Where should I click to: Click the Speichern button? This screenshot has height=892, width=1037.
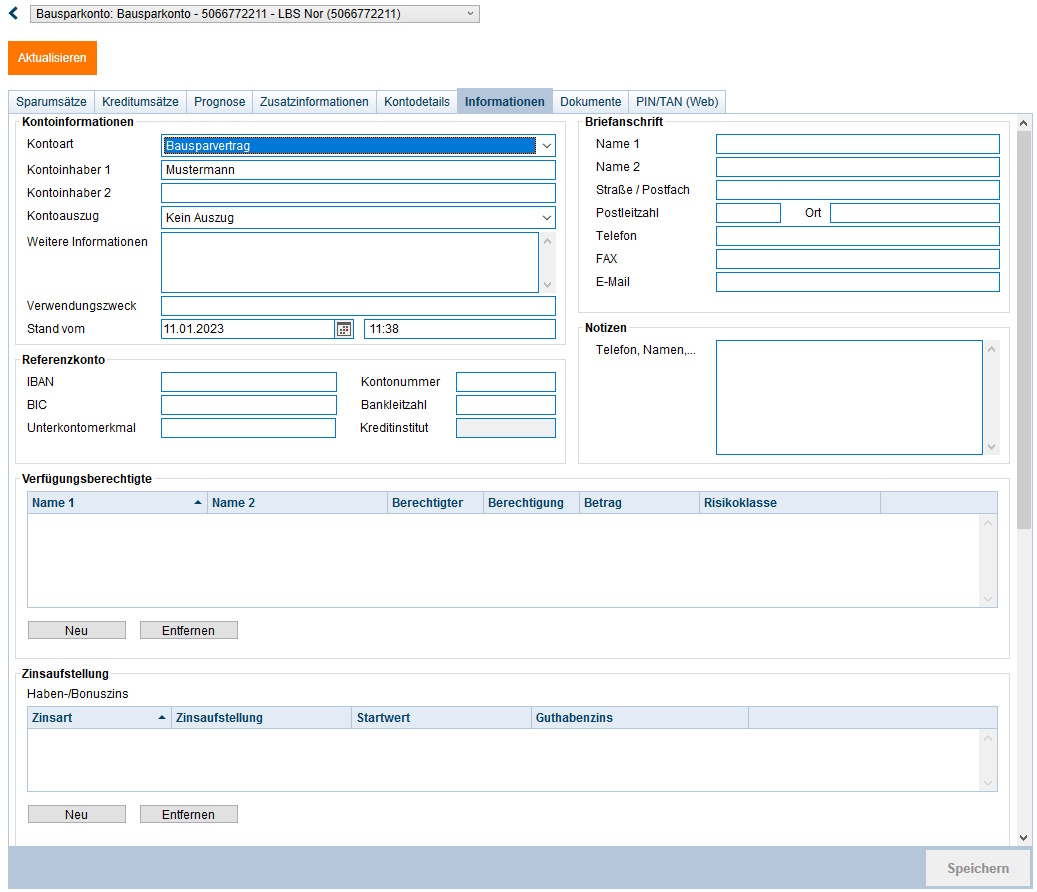[977, 868]
